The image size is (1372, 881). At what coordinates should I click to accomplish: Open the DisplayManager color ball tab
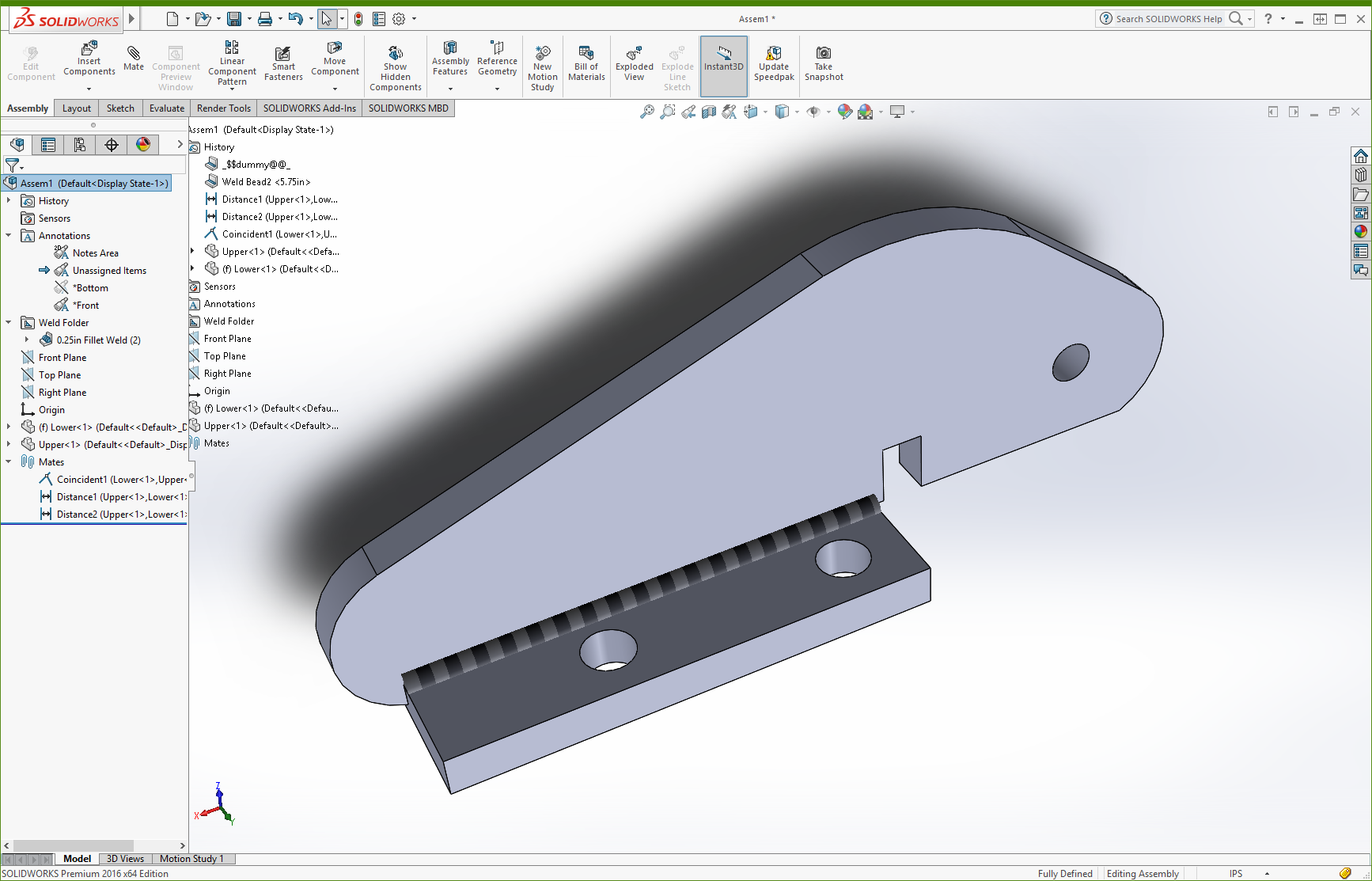(x=143, y=145)
